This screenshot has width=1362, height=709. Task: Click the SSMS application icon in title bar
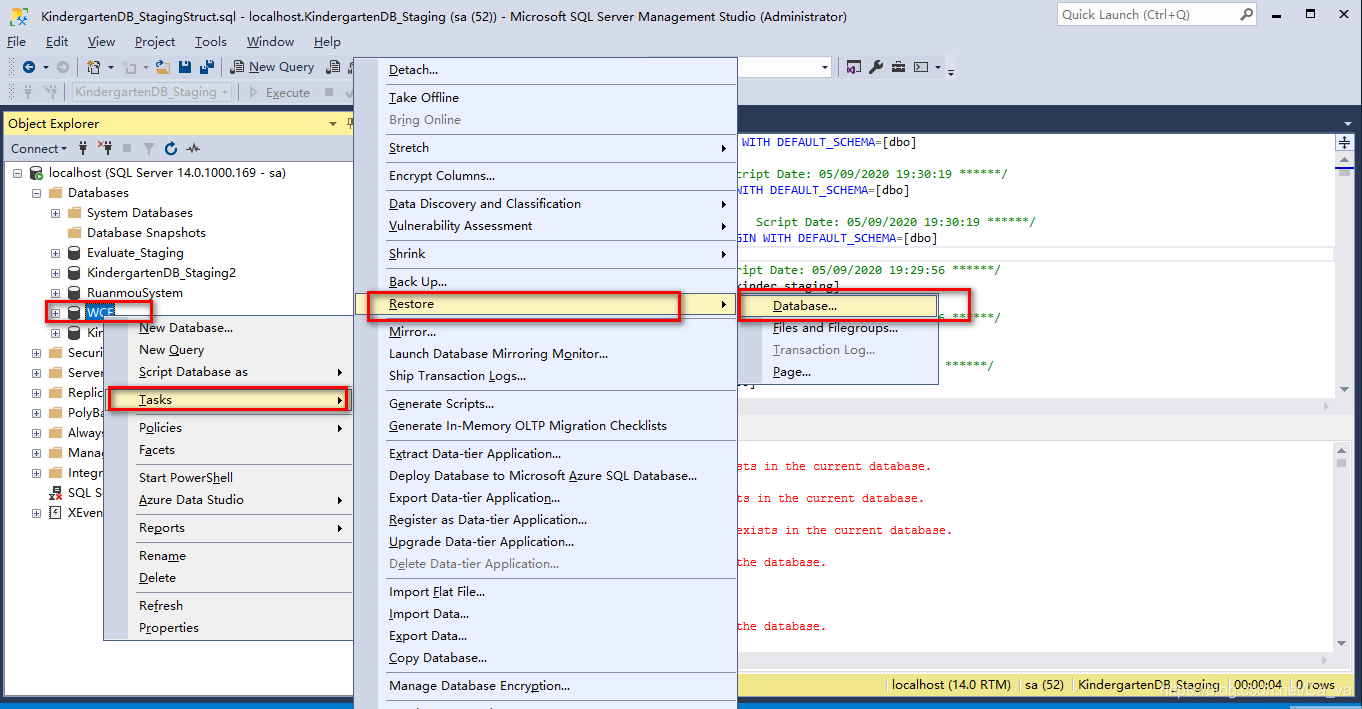tap(18, 16)
